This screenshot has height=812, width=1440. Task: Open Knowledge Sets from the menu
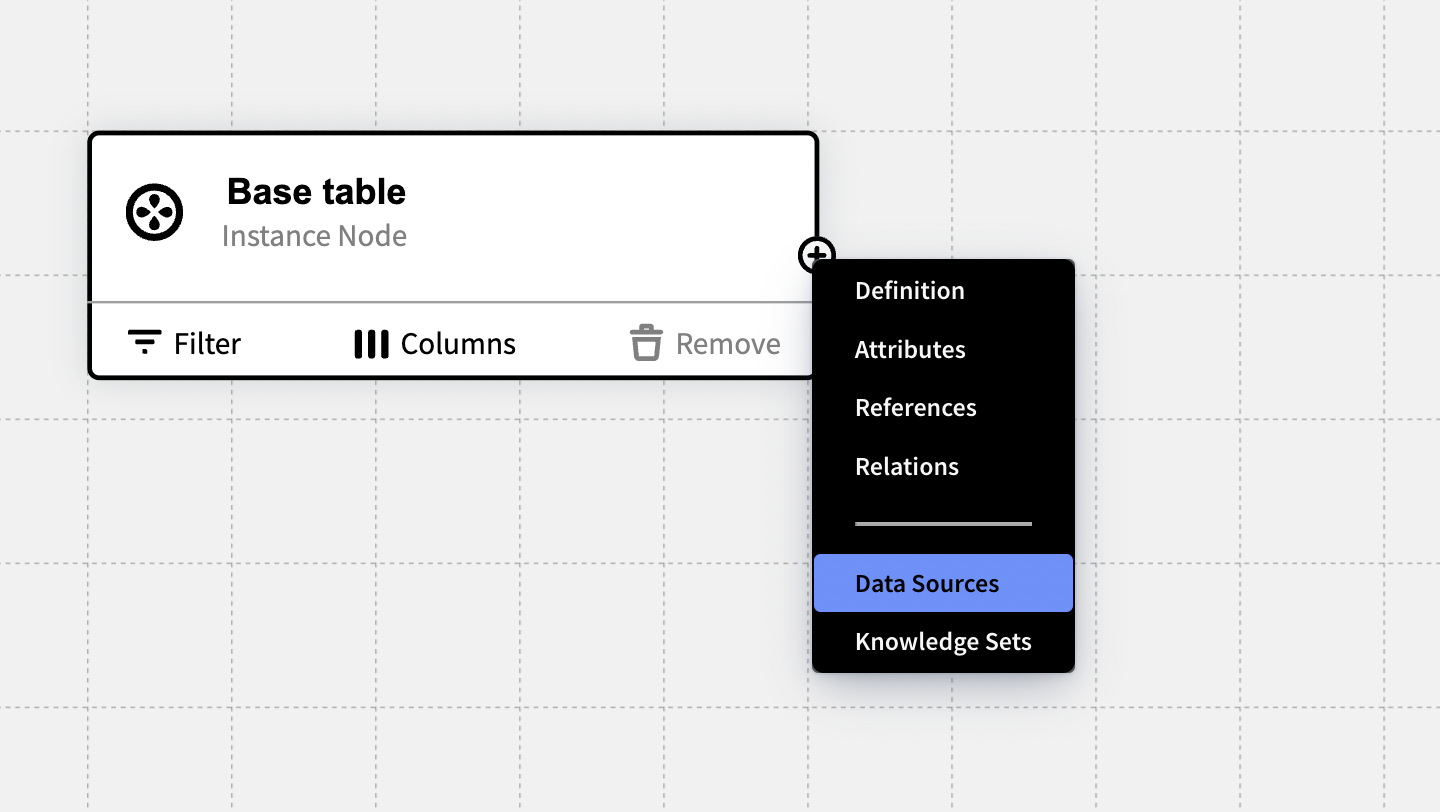point(942,642)
